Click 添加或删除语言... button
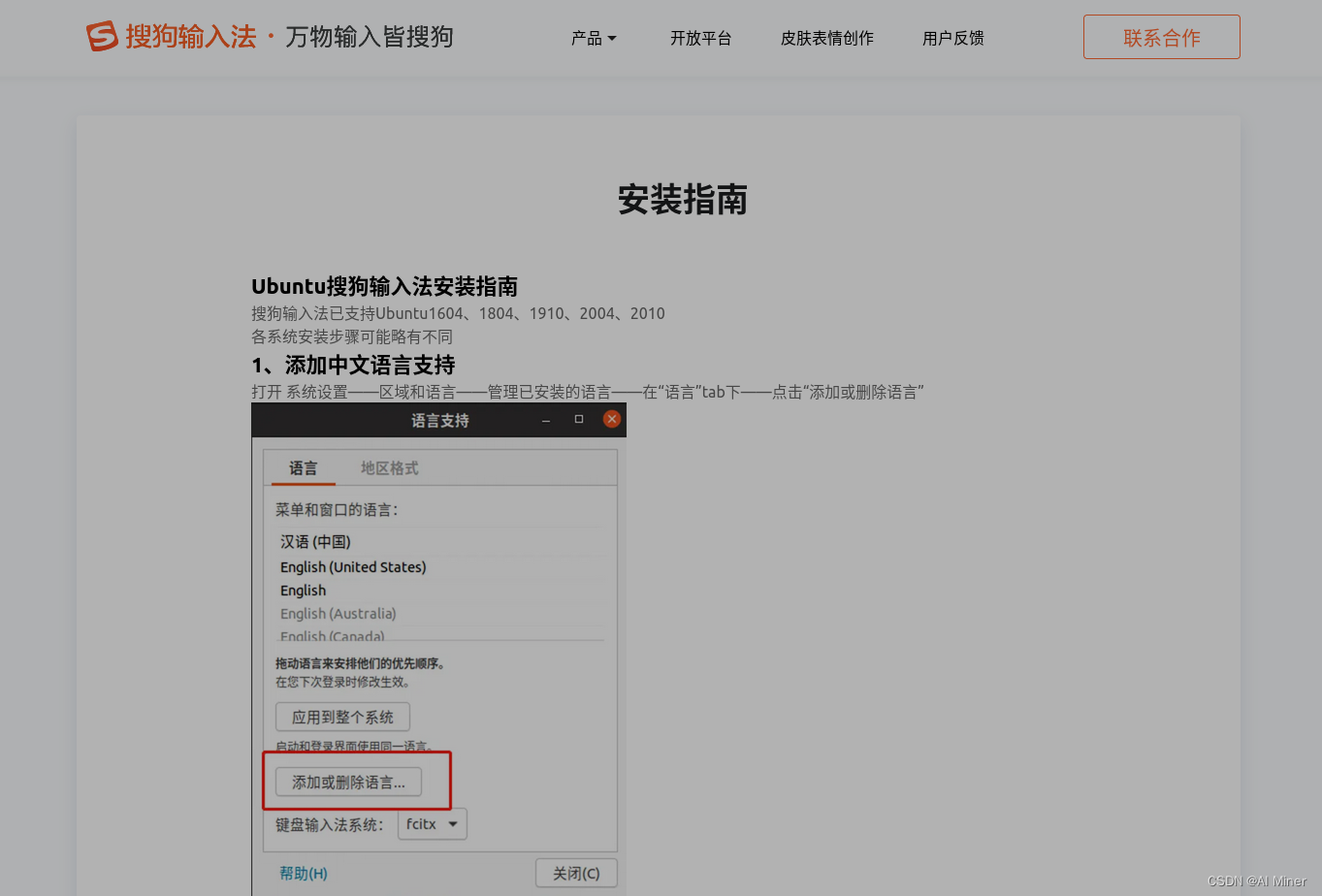This screenshot has width=1322, height=896. coord(348,783)
